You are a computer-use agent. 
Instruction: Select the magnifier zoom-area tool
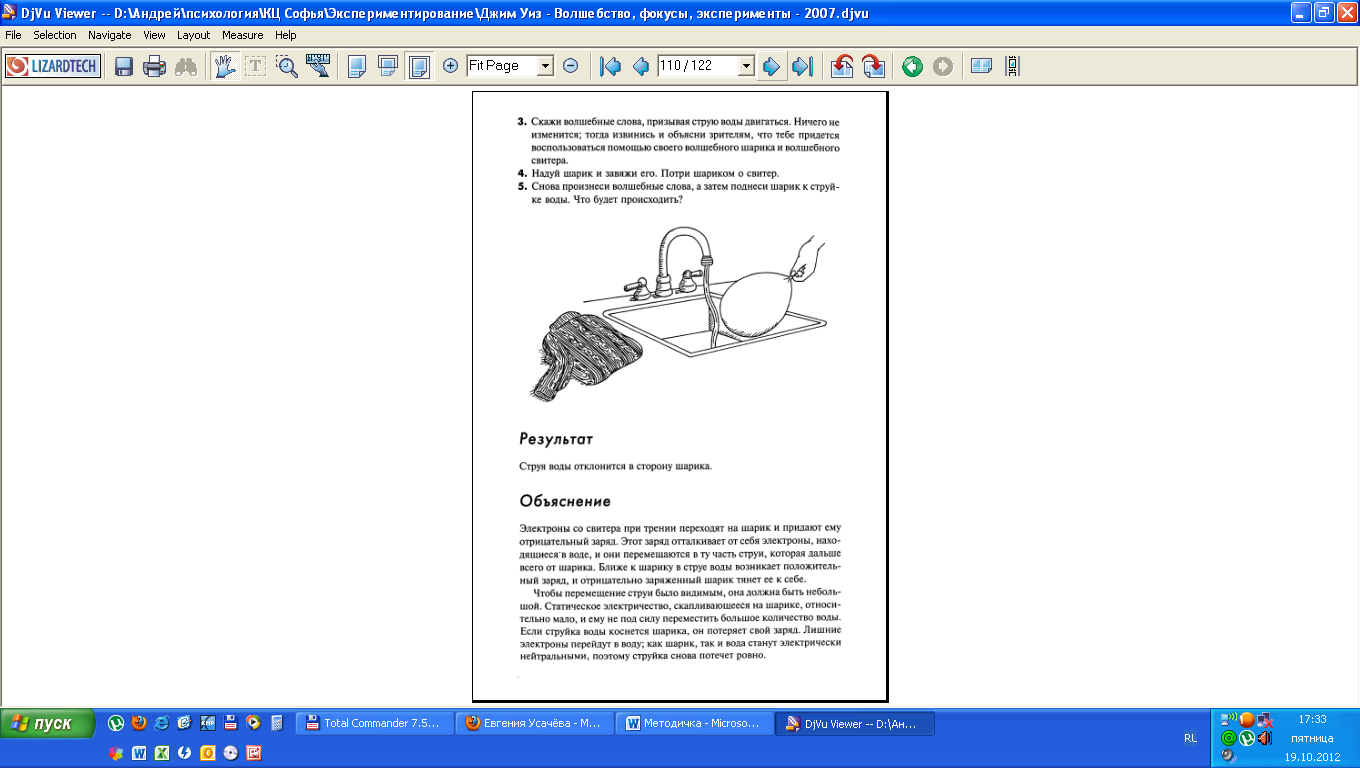287,66
